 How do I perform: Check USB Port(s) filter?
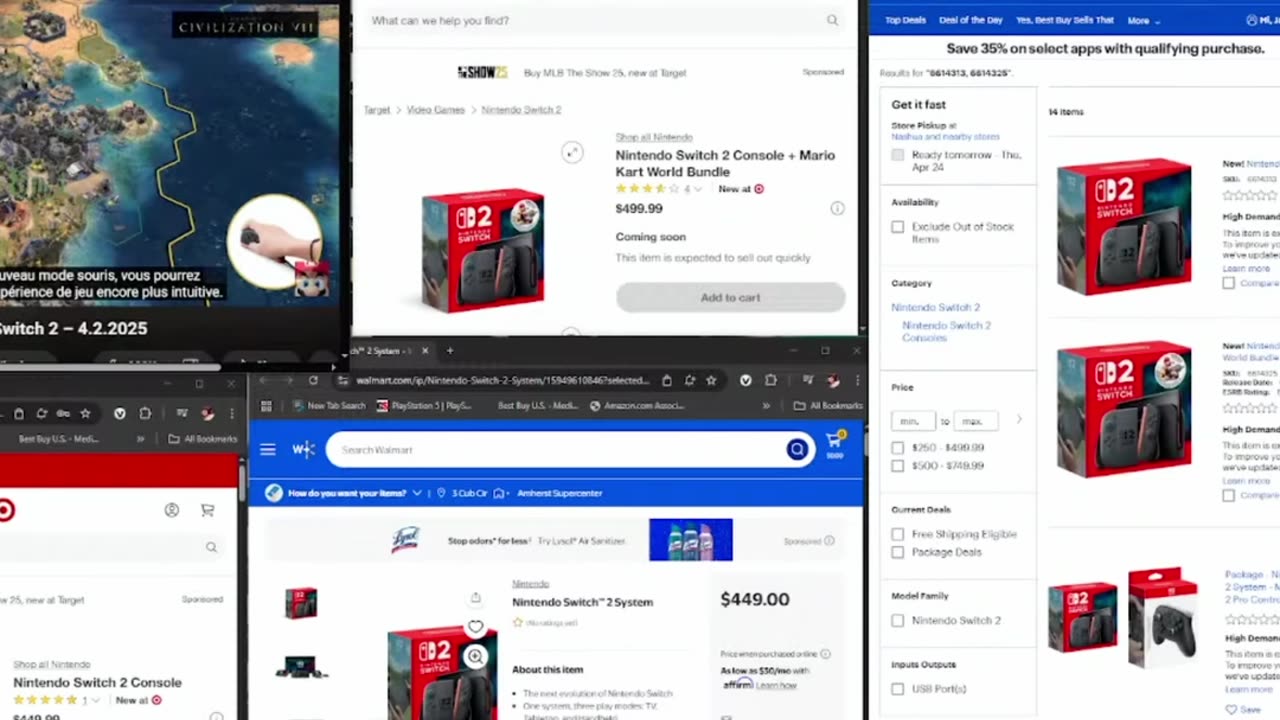[897, 689]
